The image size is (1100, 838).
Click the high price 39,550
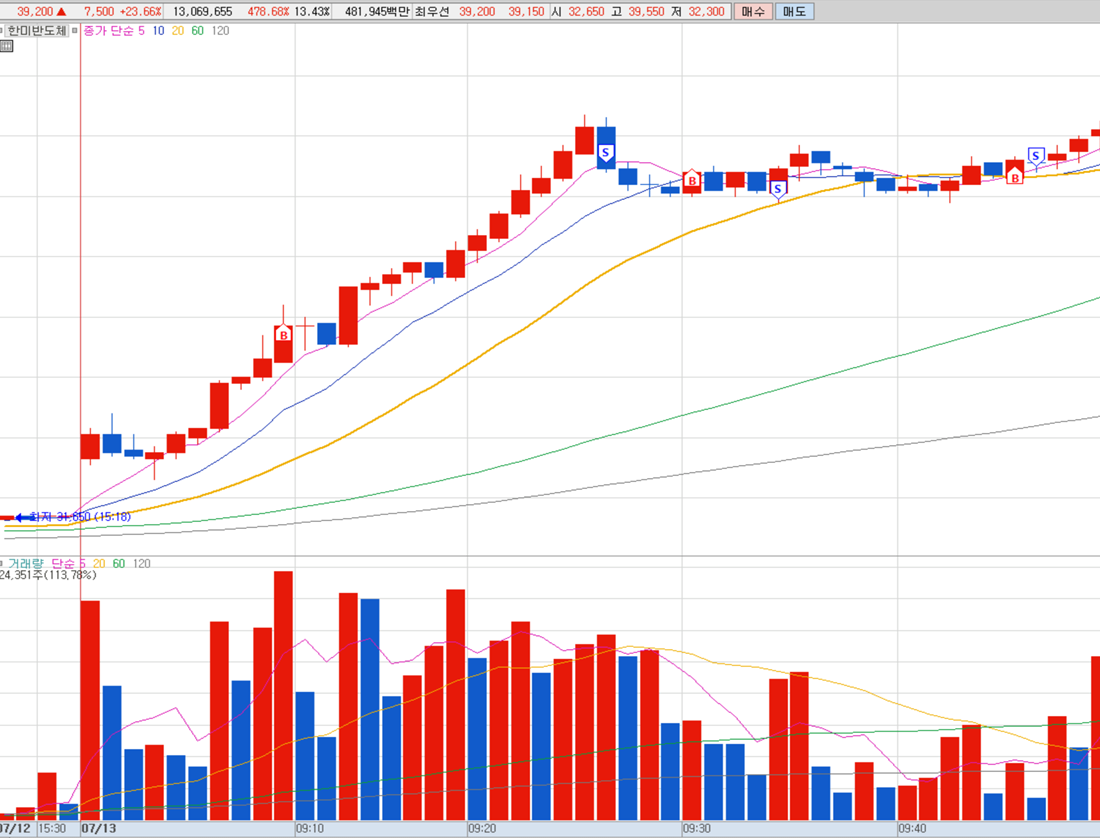(645, 11)
